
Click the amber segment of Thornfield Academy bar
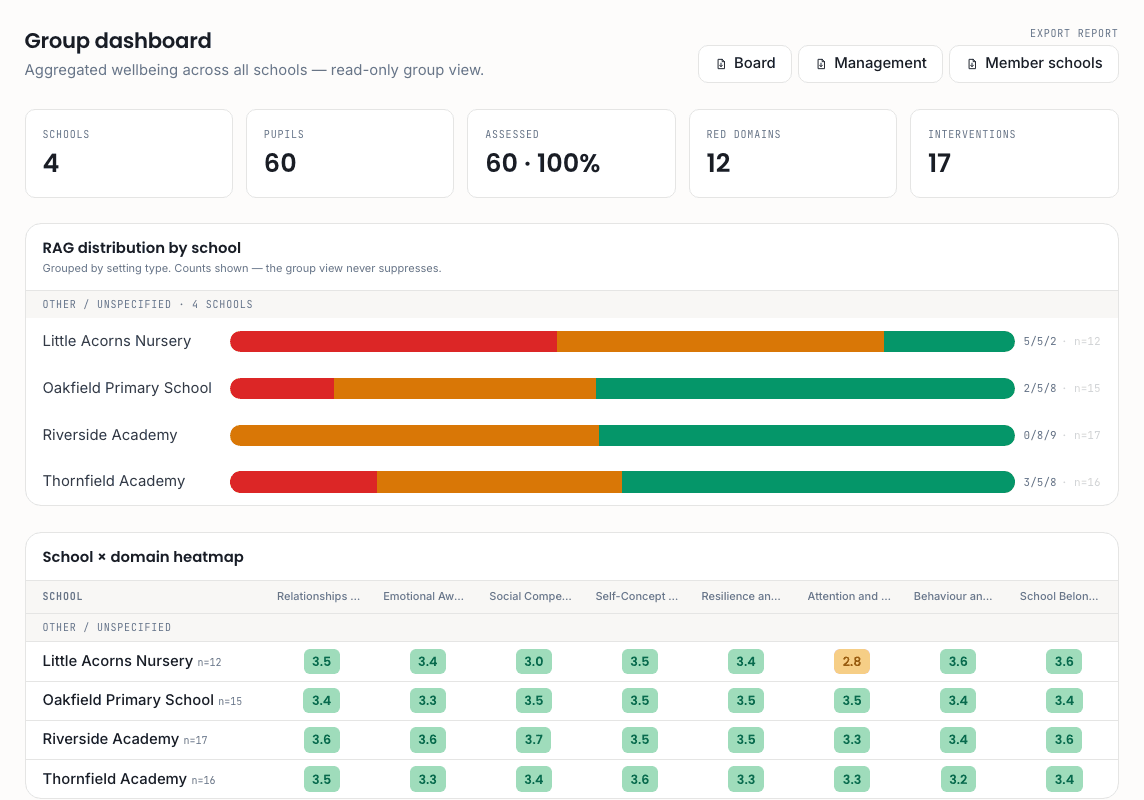tap(500, 482)
